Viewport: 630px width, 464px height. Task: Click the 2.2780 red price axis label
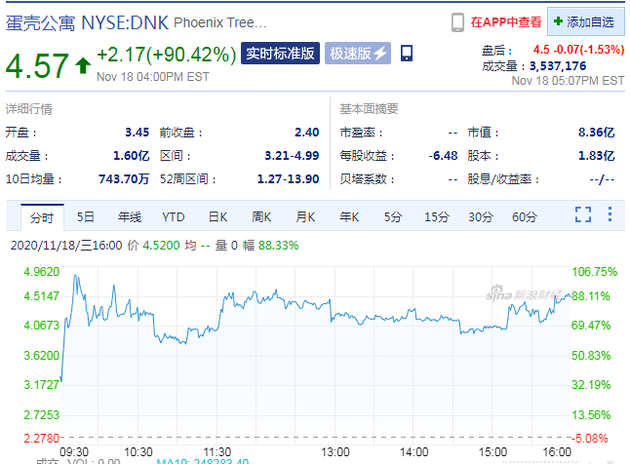pos(41,438)
